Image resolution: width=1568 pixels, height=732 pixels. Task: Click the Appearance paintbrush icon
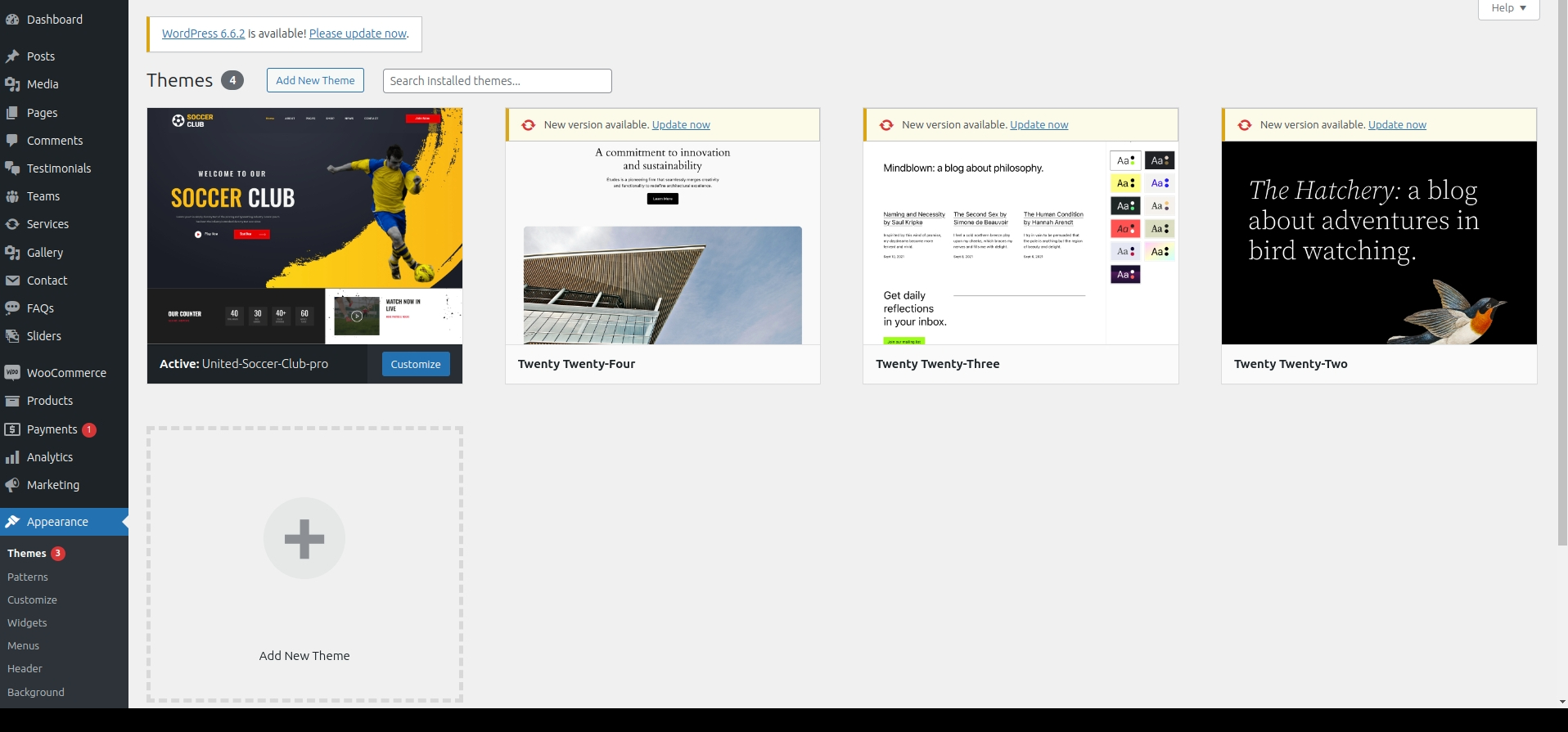point(12,522)
